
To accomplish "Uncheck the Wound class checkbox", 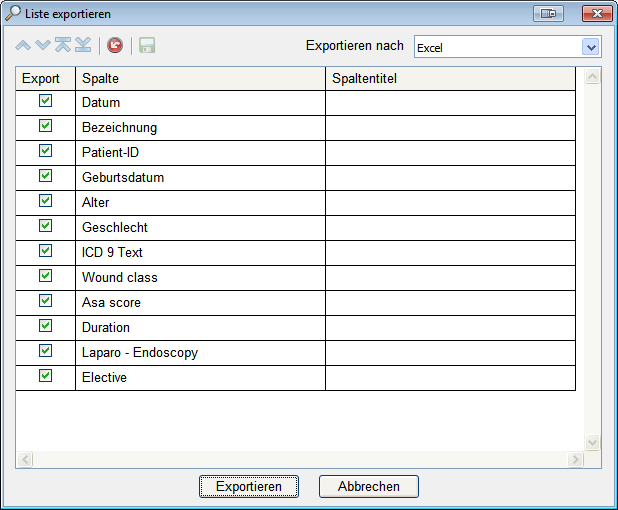I will pos(45,277).
